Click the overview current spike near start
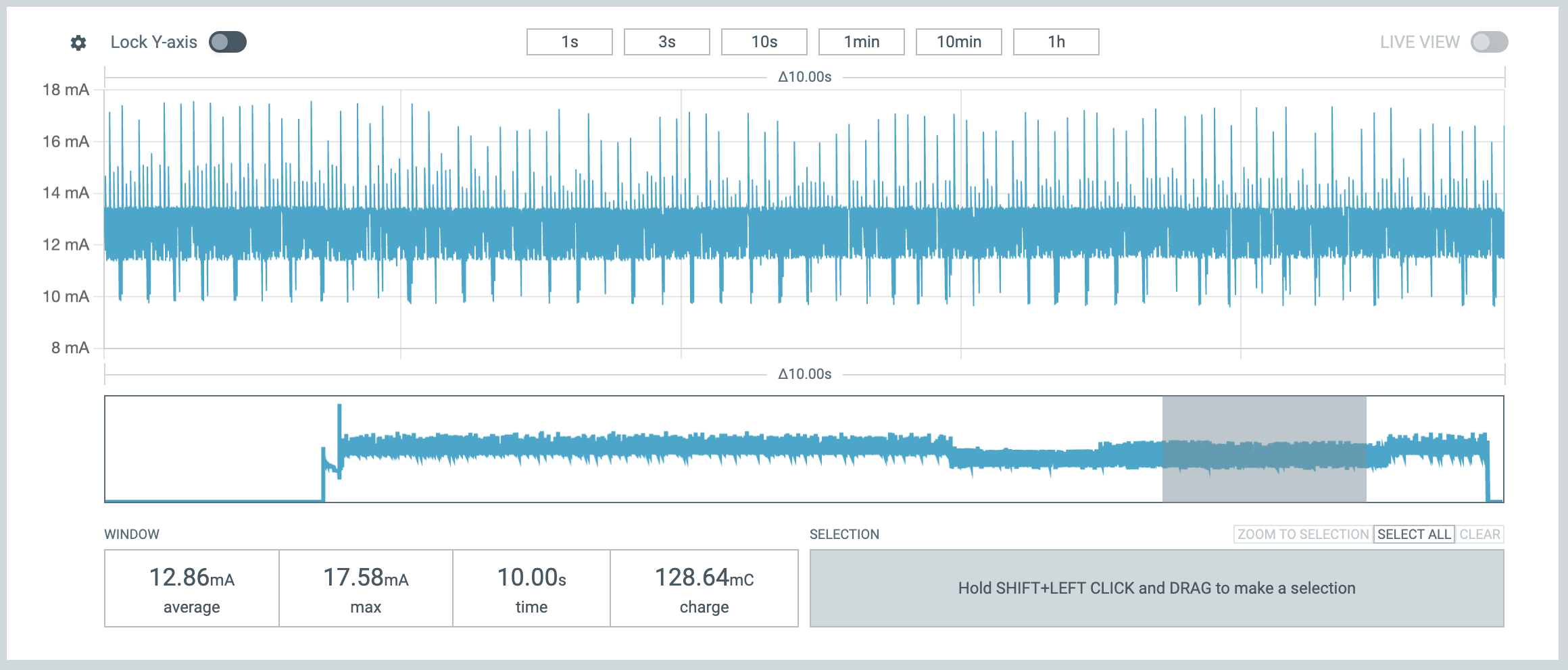Screen dimensions: 1568x670 click(339, 440)
